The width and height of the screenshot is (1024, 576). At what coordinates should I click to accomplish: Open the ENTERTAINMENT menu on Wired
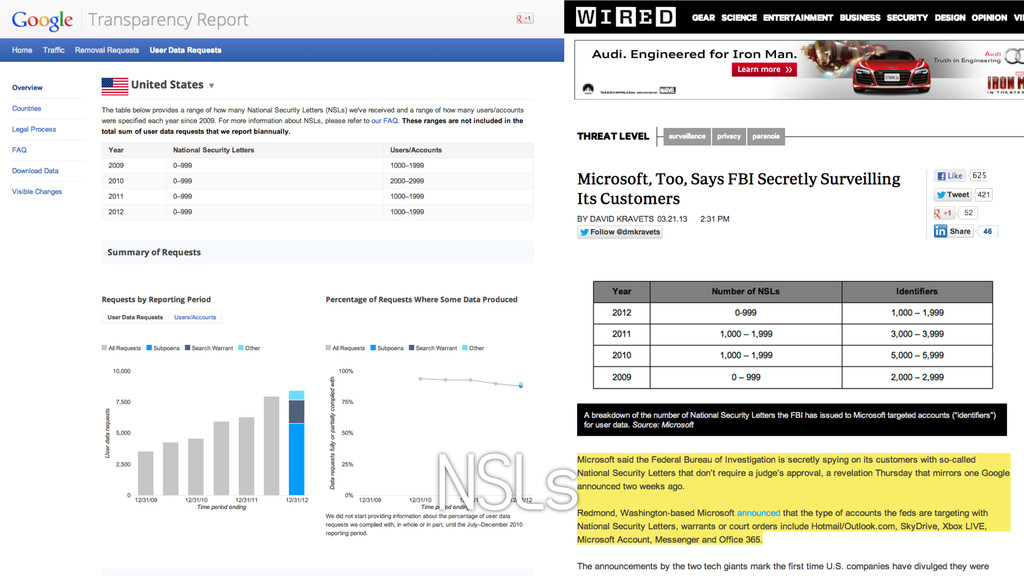[x=798, y=18]
